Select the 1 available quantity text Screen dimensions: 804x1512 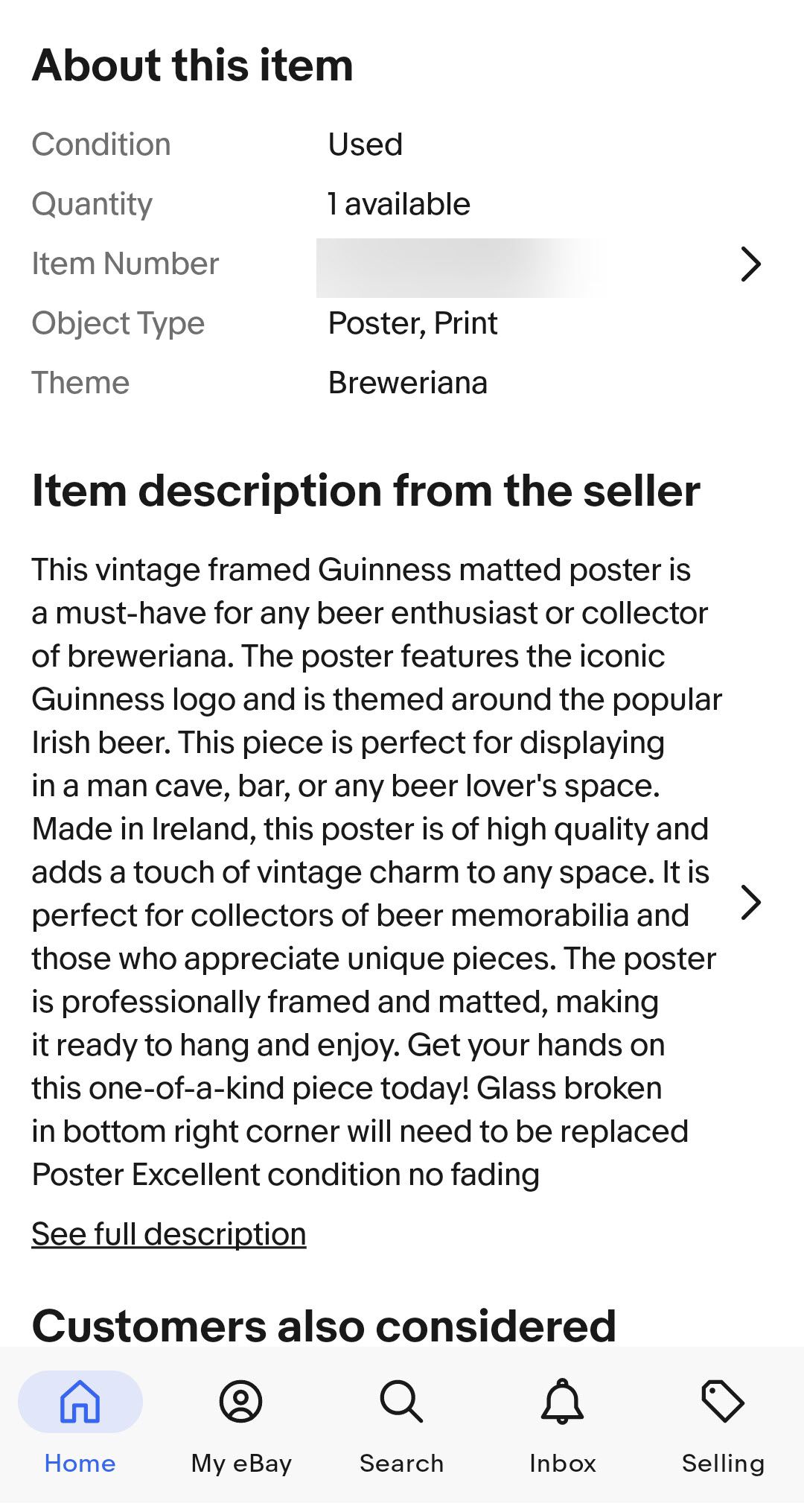point(399,203)
